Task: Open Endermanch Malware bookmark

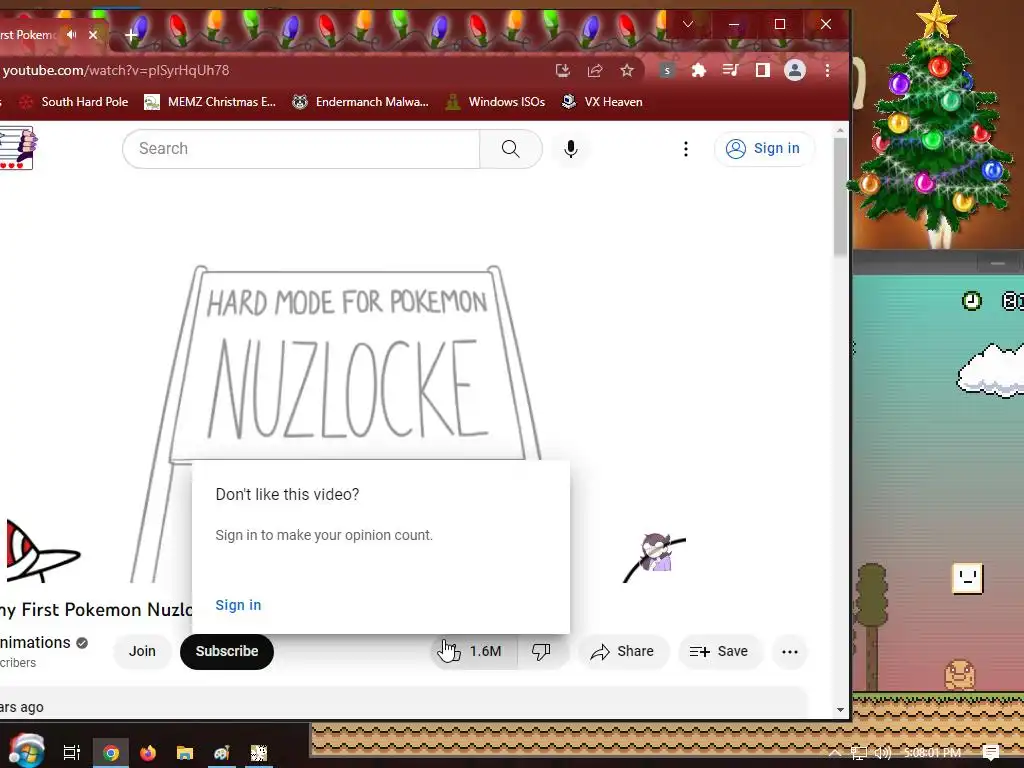Action: pyautogui.click(x=360, y=102)
